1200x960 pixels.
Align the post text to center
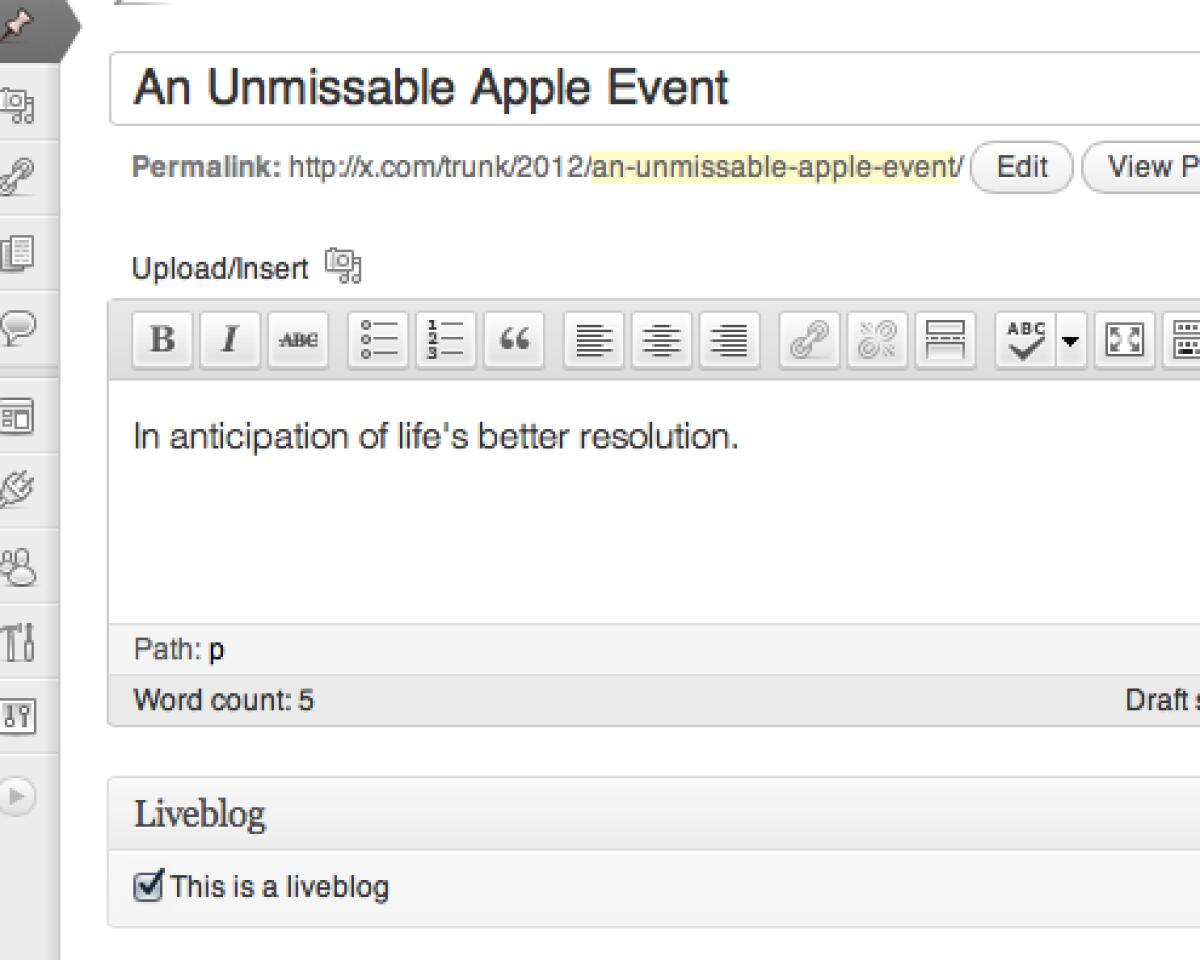[661, 340]
